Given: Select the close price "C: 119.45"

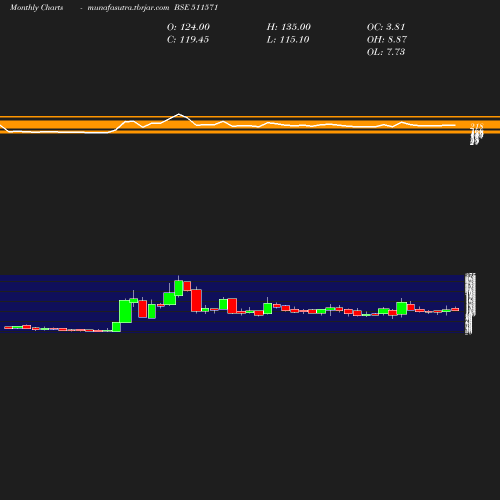Looking at the screenshot, I should 188,40.
